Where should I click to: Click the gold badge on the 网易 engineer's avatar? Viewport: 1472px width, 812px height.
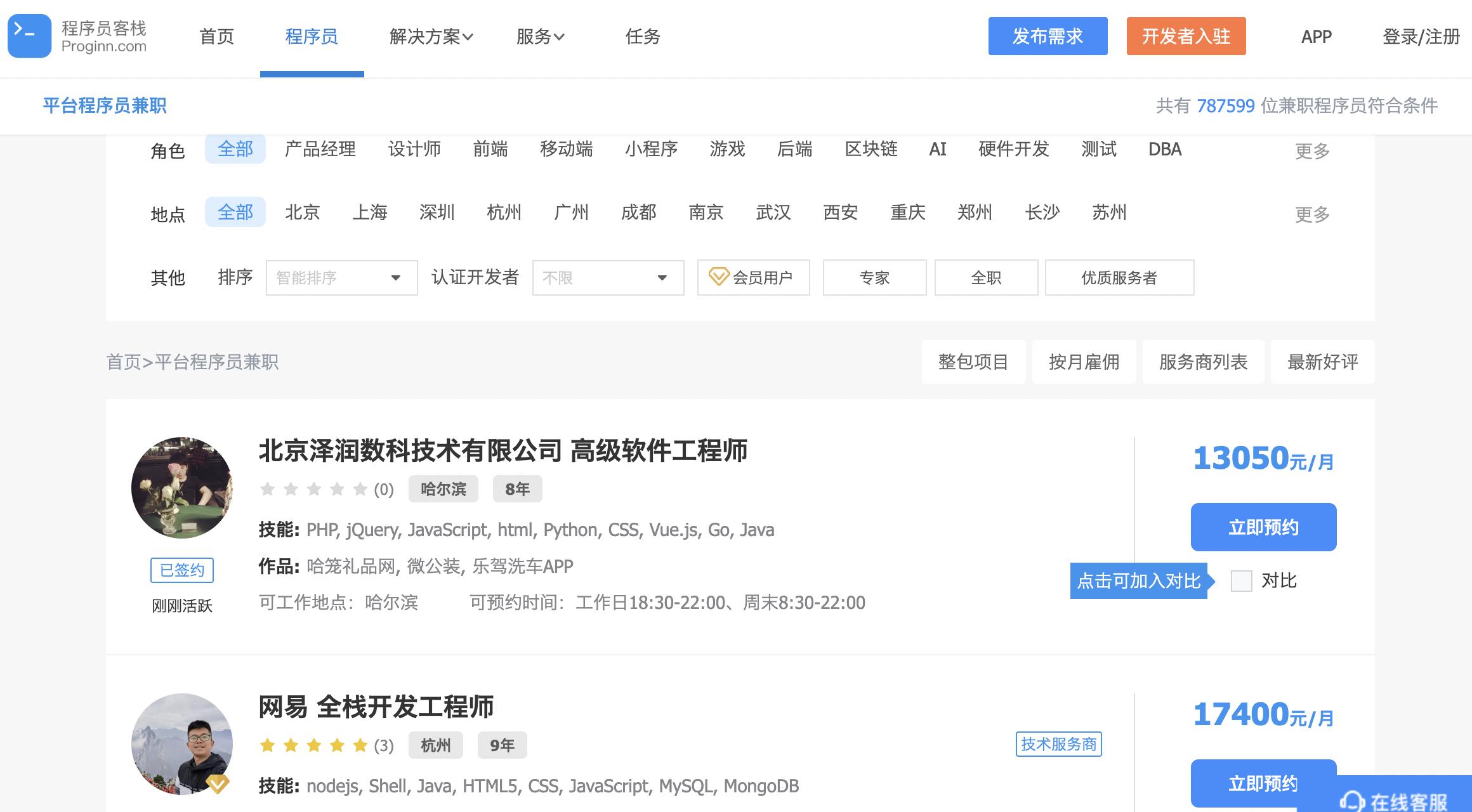(218, 783)
